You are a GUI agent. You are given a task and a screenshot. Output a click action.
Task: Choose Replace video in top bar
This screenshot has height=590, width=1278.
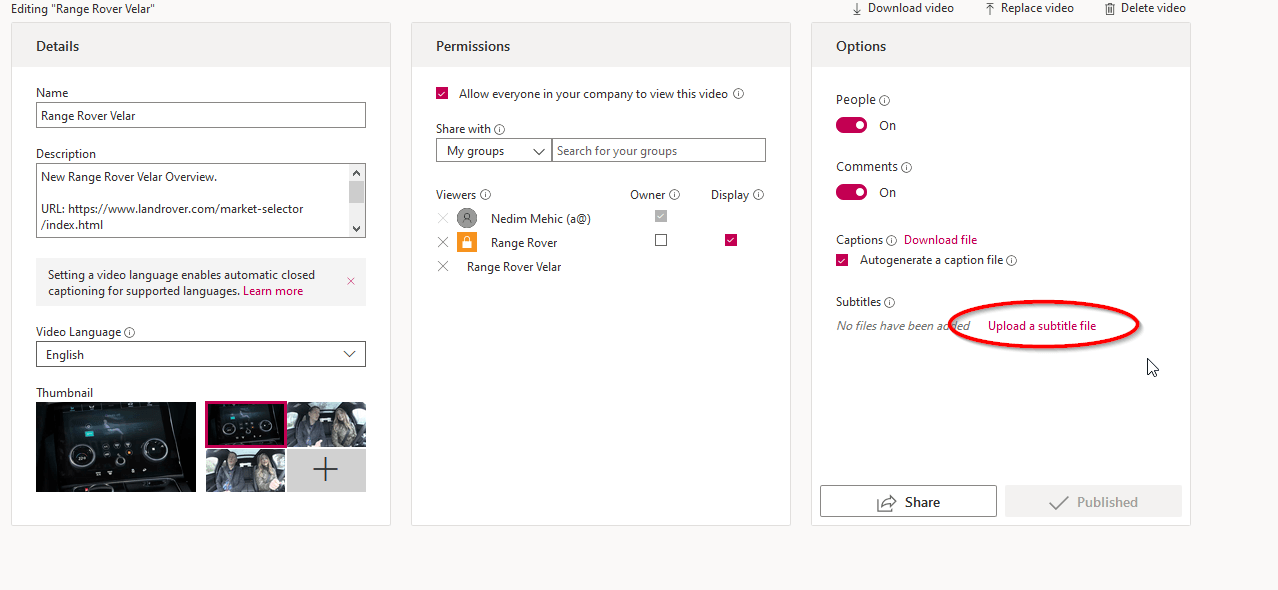pyautogui.click(x=1029, y=8)
